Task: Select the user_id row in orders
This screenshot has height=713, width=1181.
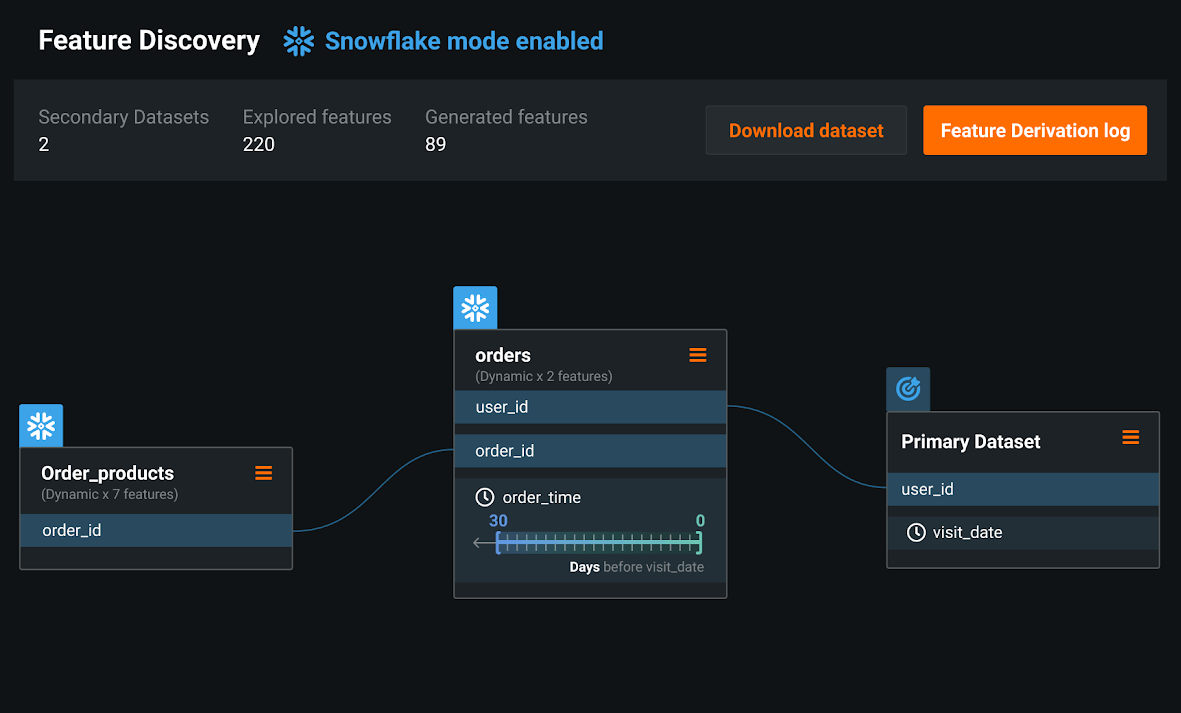Action: [590, 407]
